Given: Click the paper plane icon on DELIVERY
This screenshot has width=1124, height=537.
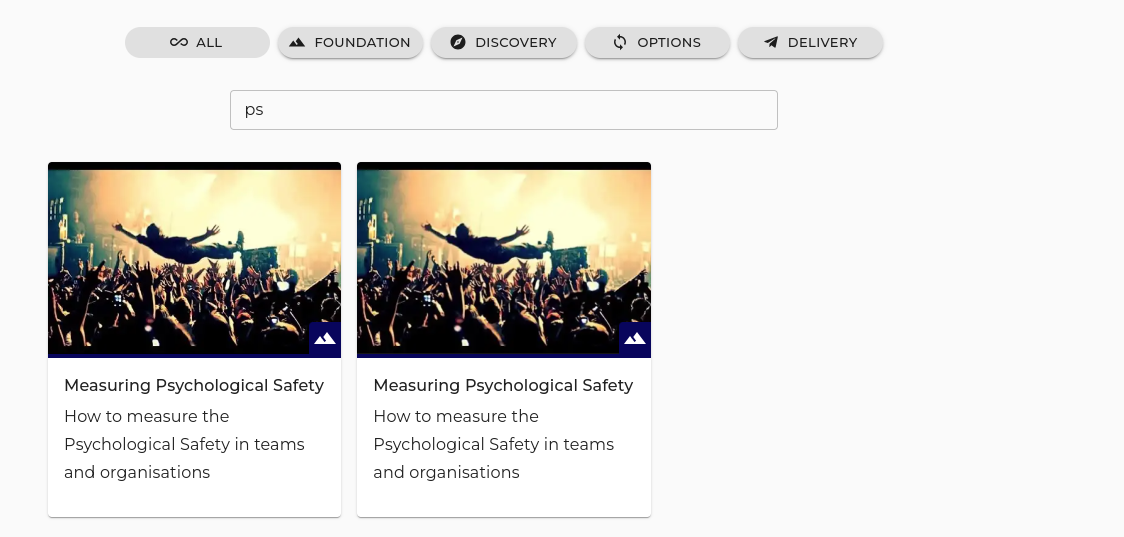Looking at the screenshot, I should point(771,42).
